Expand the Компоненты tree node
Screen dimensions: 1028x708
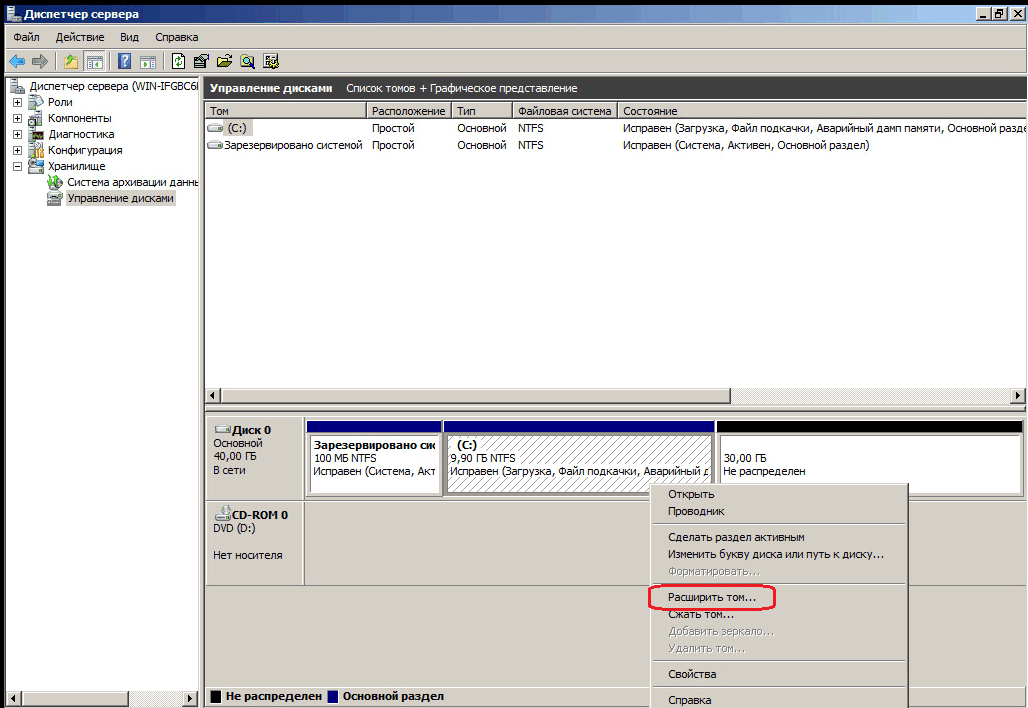(x=17, y=119)
